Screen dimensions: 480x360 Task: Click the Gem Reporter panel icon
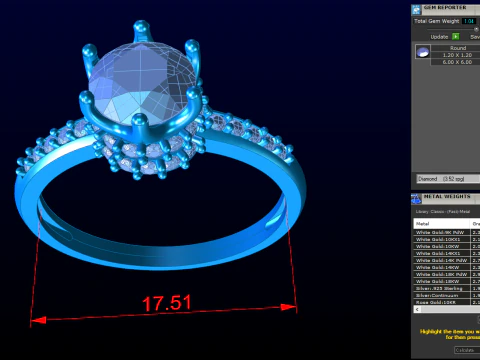point(416,10)
